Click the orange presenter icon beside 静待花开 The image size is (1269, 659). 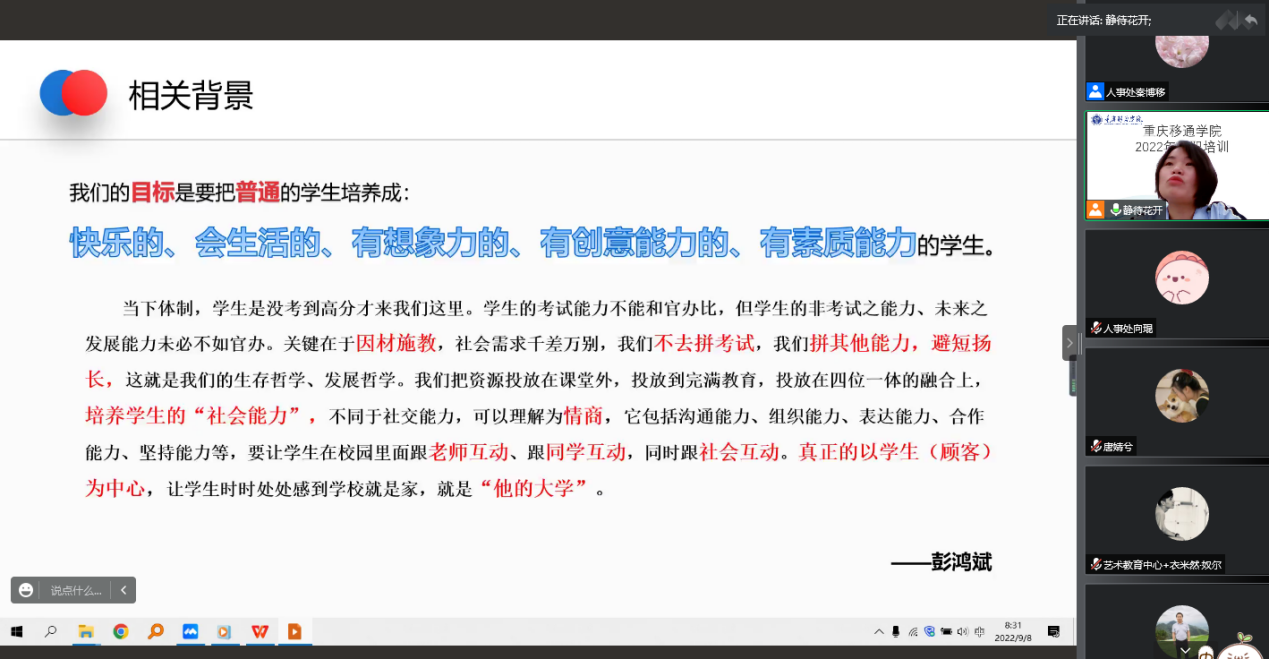coord(1095,210)
